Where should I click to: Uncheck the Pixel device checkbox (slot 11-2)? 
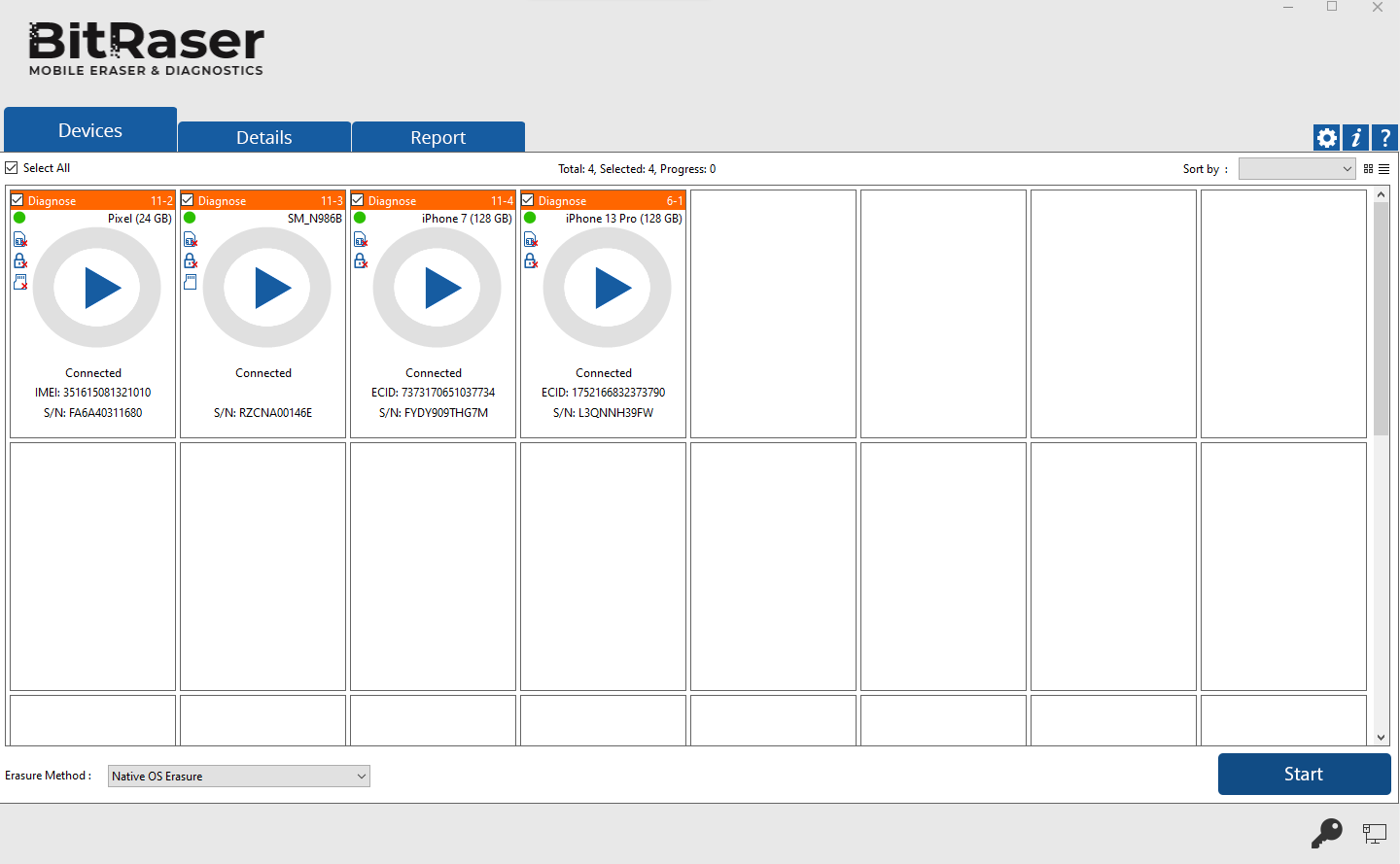click(x=17, y=200)
